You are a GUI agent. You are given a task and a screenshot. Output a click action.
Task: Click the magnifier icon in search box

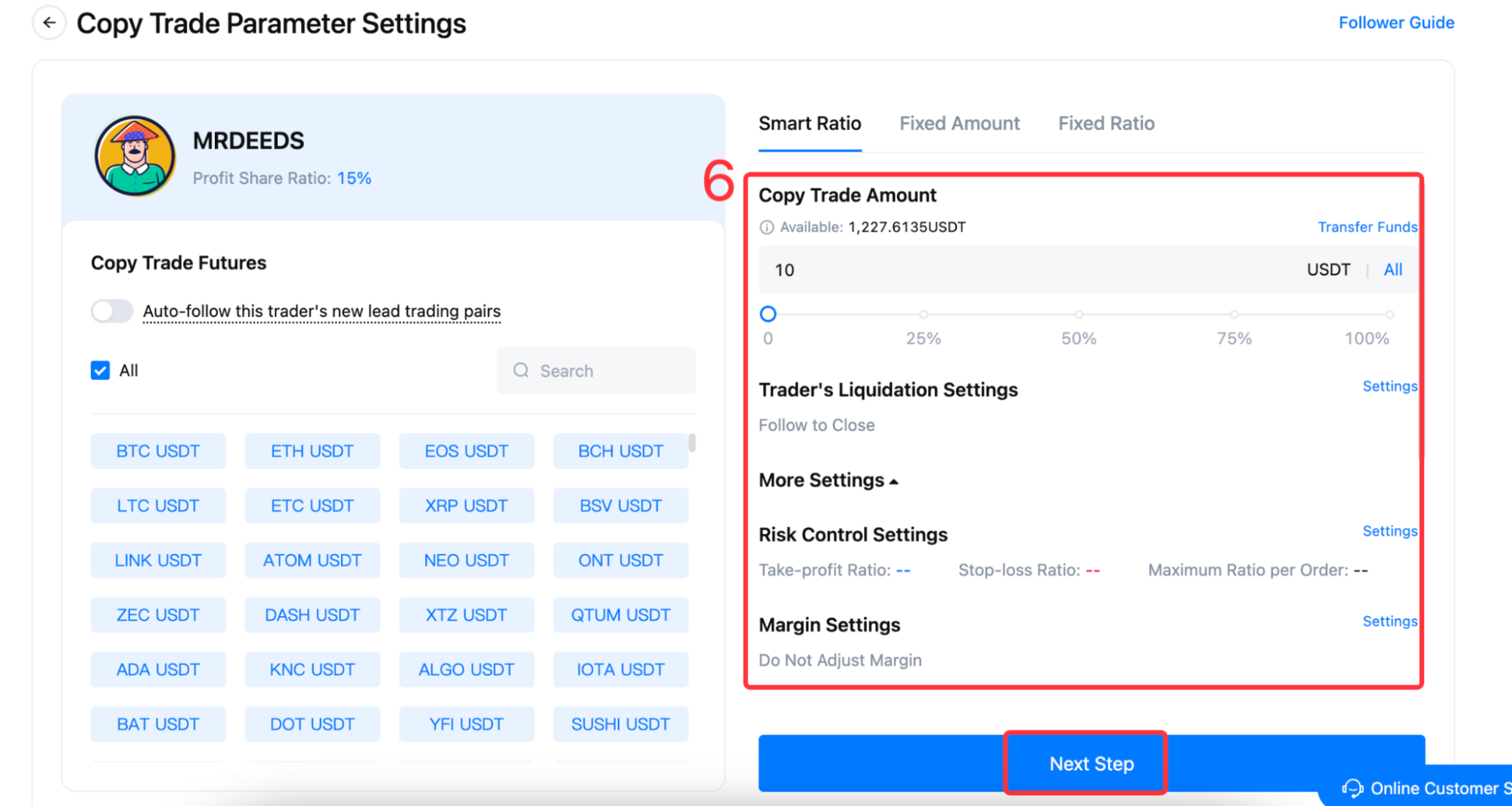[521, 370]
